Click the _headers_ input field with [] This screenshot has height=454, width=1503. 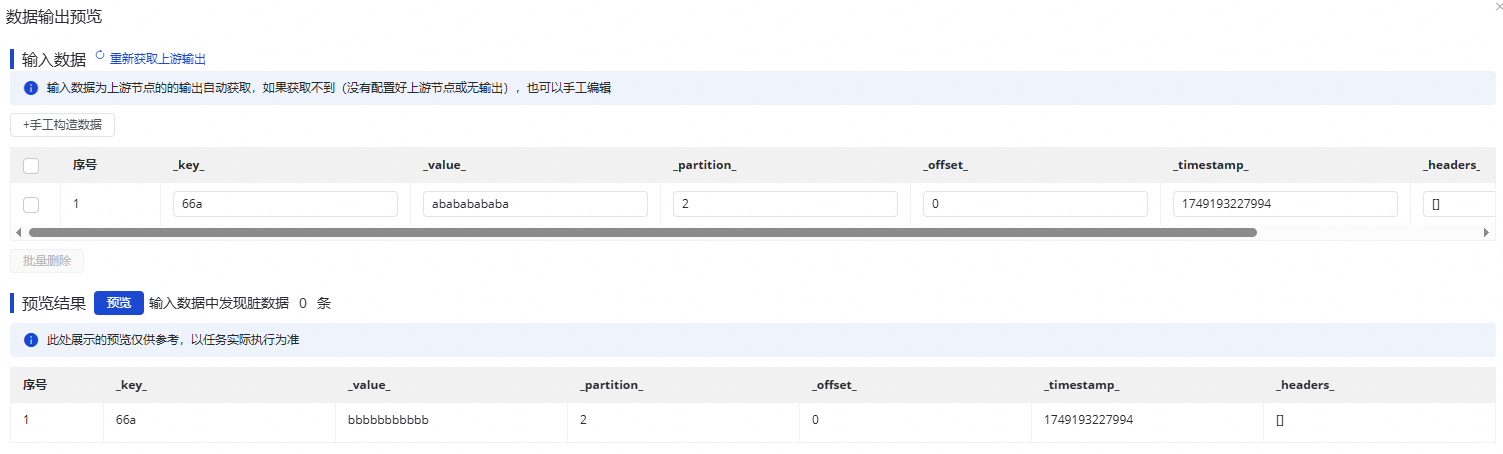pyautogui.click(x=1458, y=204)
